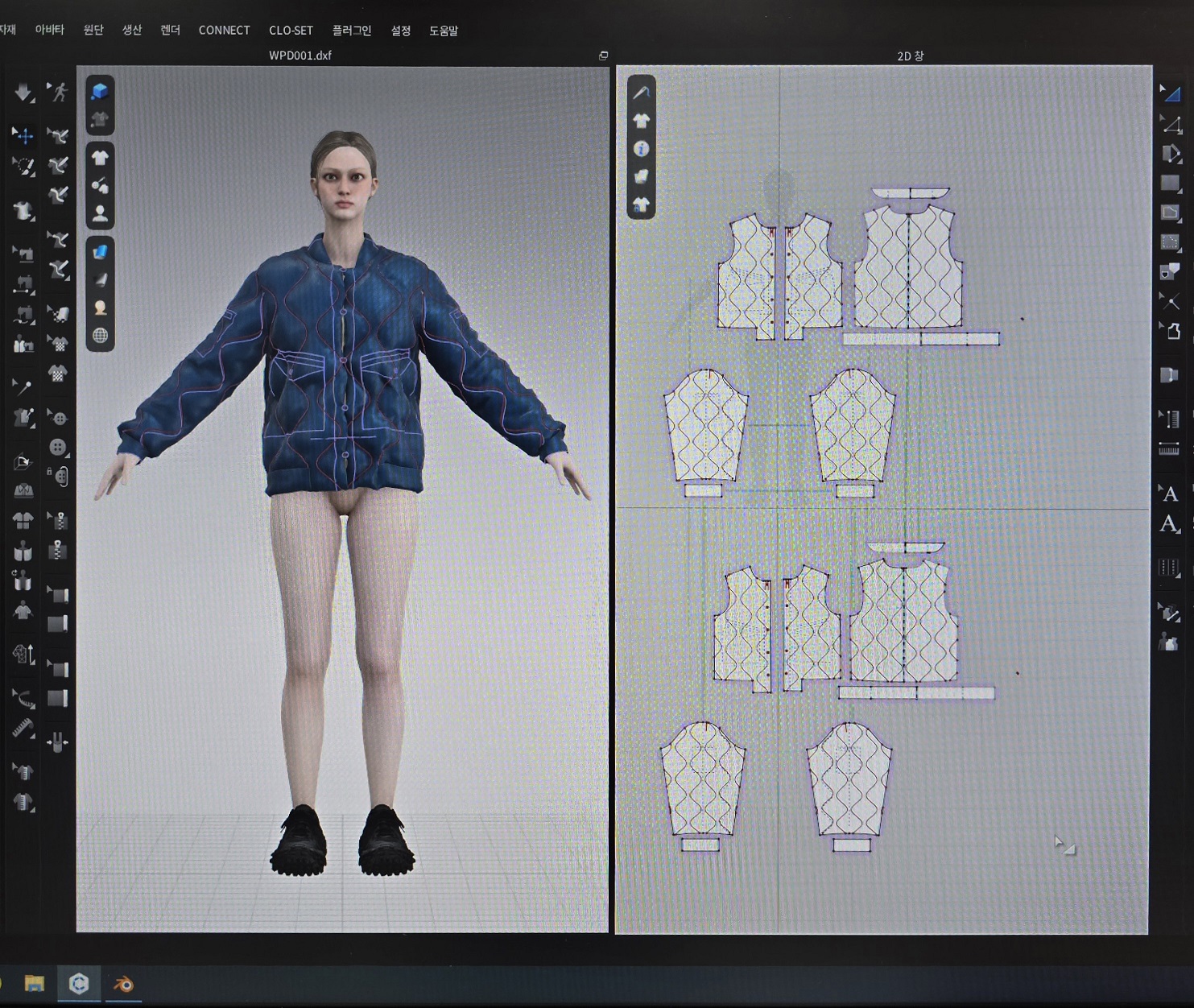Select the Select/Move arrows tool
This screenshot has height=1008, width=1194.
click(23, 136)
